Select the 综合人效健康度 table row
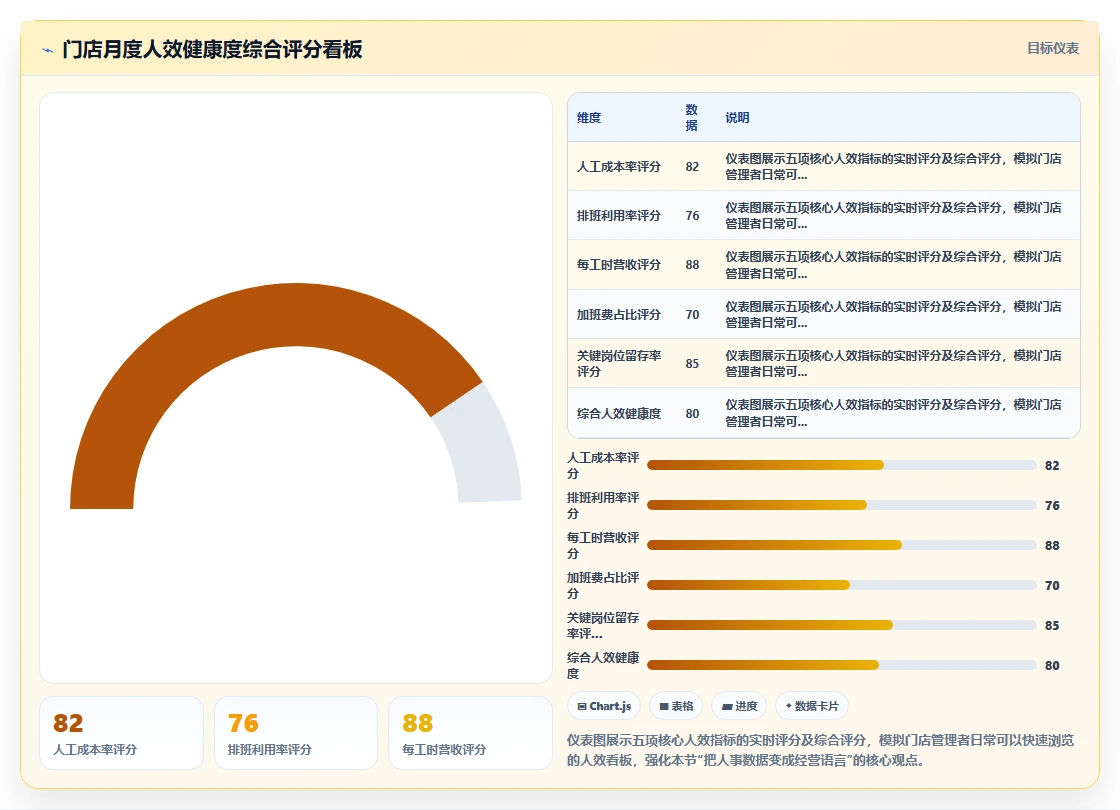Image resolution: width=1120 pixels, height=810 pixels. [x=824, y=413]
